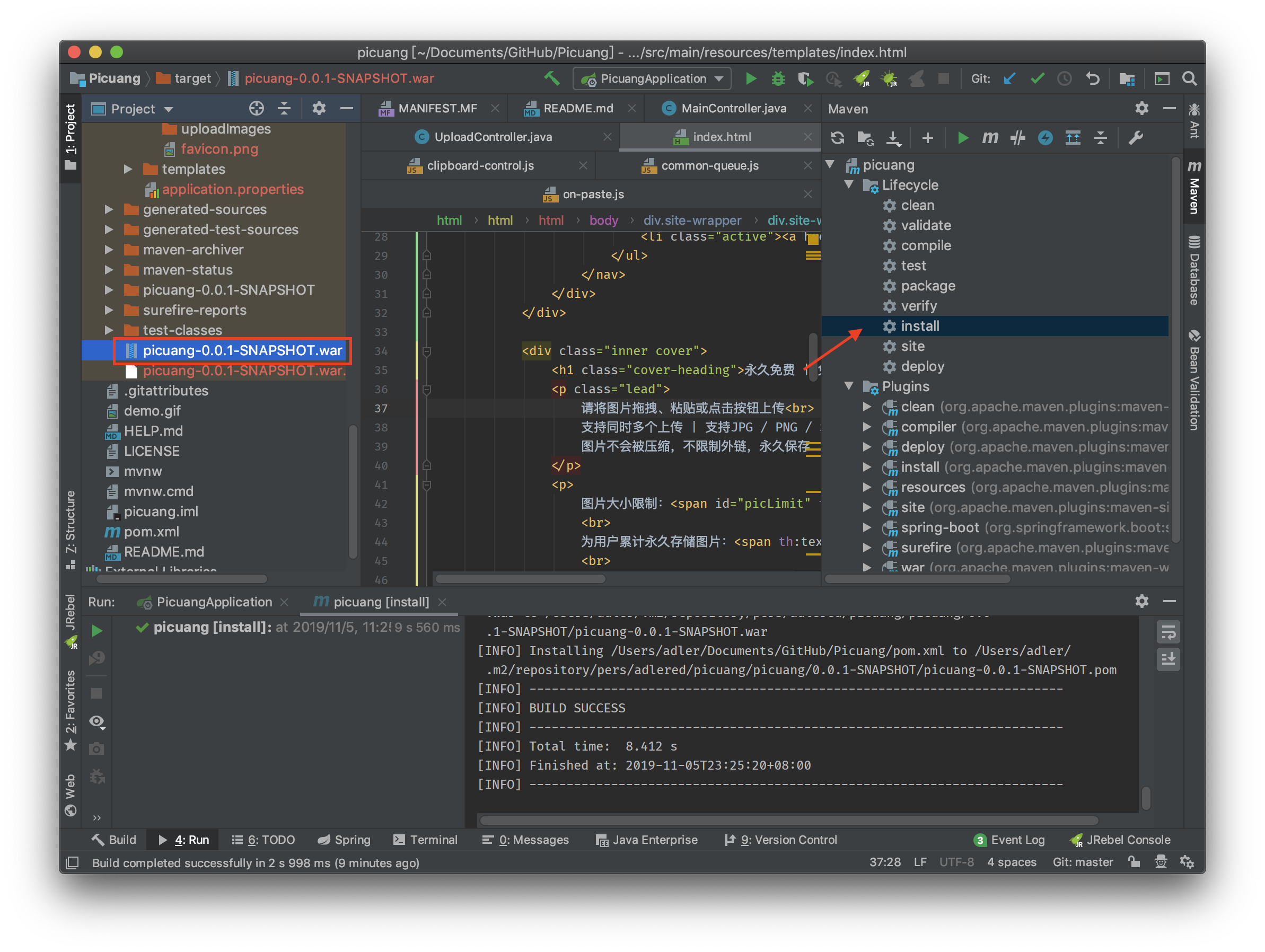Open Maven settings wrench icon
This screenshot has height=952, width=1265.
click(1135, 138)
